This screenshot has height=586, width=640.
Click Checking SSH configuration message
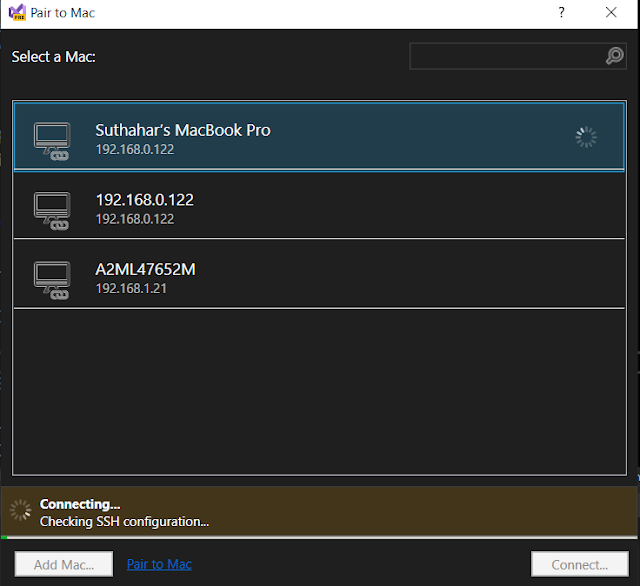(124, 522)
